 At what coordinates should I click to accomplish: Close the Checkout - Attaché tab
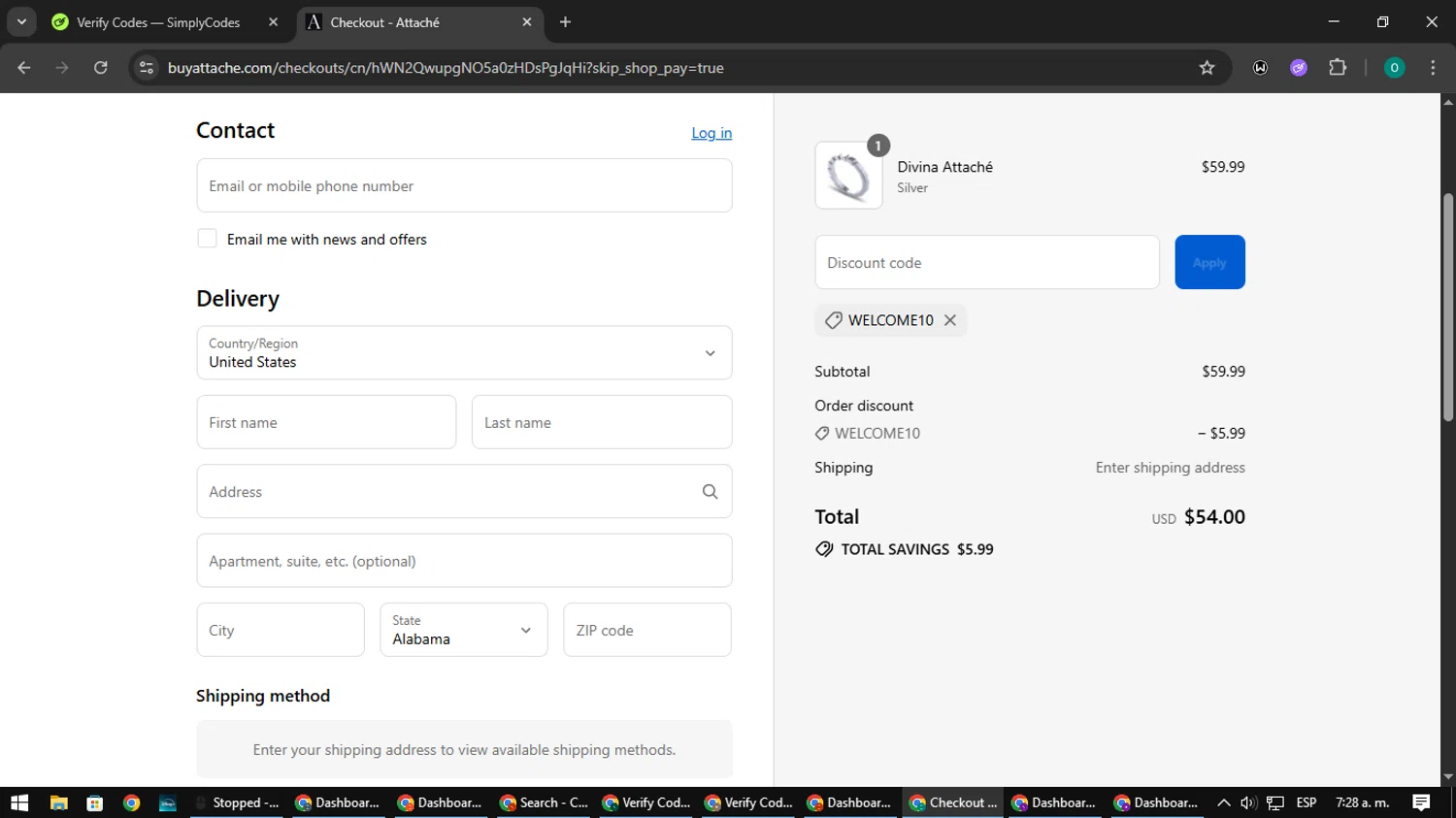527,22
